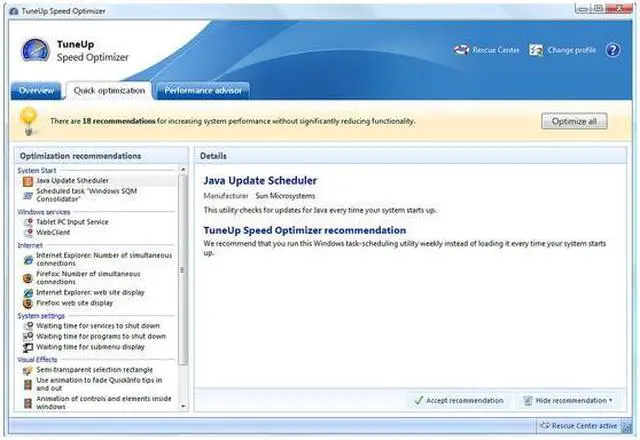Click the Firefox web site display icon
Viewport: 640px width, 440px height.
(28, 303)
